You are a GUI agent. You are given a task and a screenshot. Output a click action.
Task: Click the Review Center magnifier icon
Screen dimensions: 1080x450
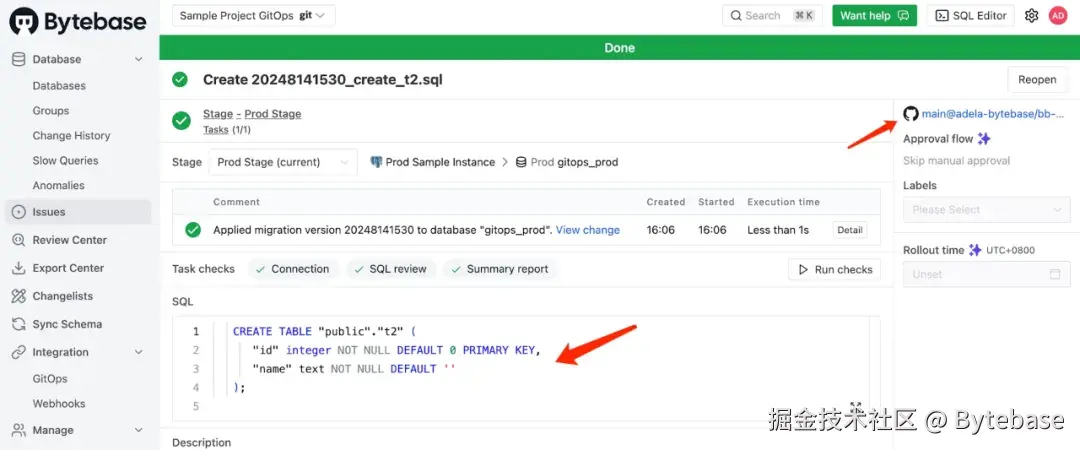(19, 241)
